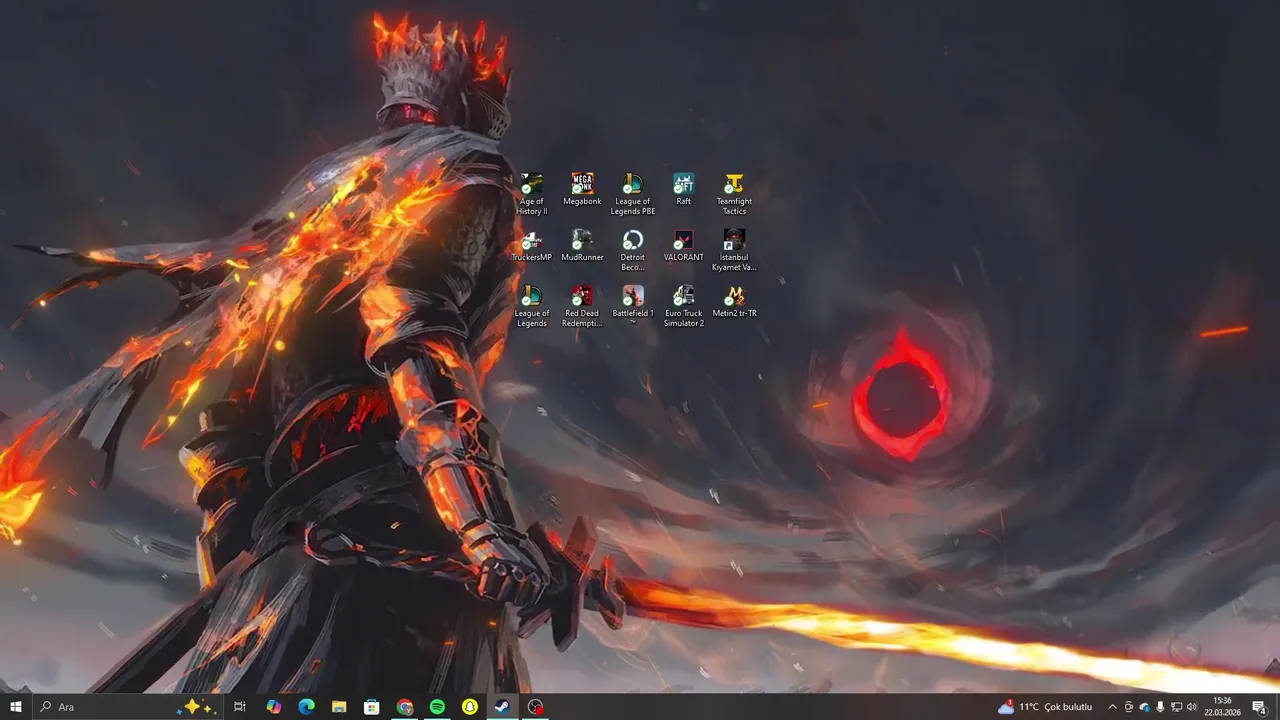Image resolution: width=1280 pixels, height=720 pixels.
Task: Open Task View from the taskbar
Action: (x=240, y=707)
